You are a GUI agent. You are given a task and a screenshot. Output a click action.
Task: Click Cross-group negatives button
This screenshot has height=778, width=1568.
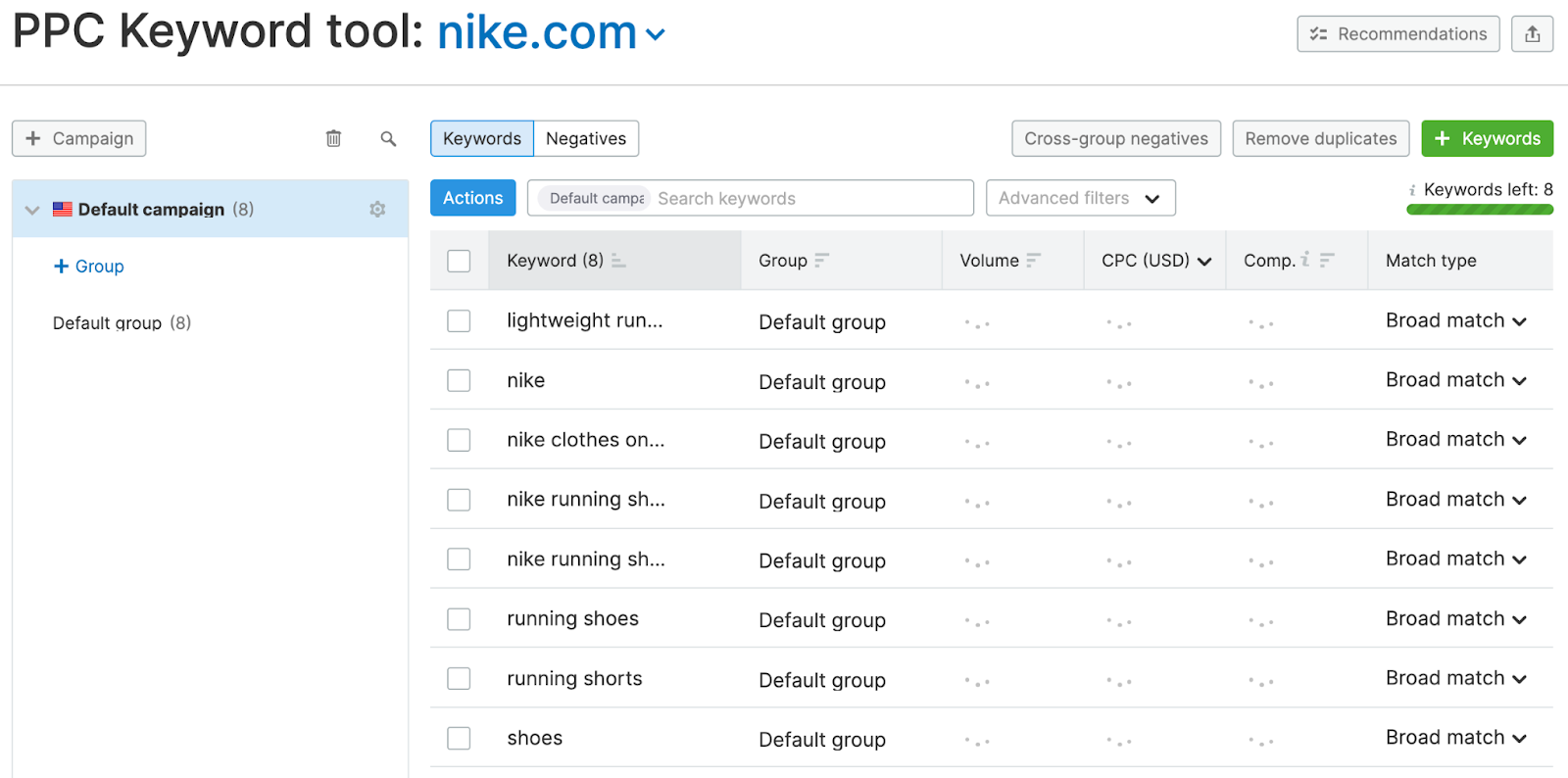point(1116,138)
